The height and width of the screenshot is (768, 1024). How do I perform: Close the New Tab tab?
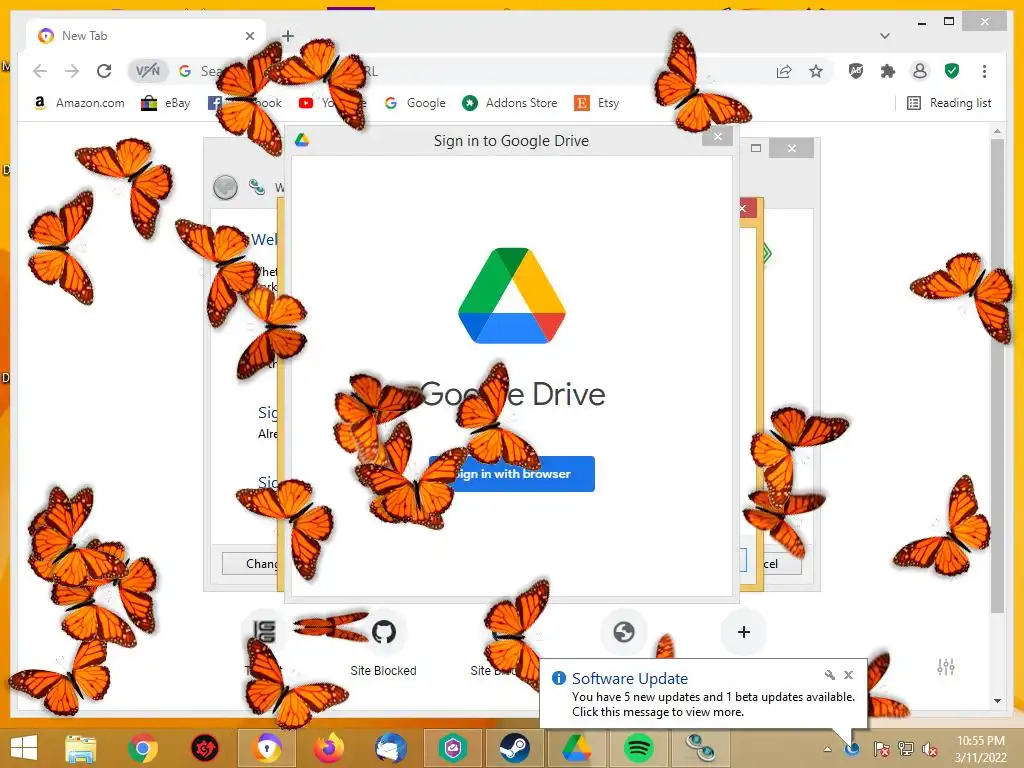pyautogui.click(x=249, y=36)
